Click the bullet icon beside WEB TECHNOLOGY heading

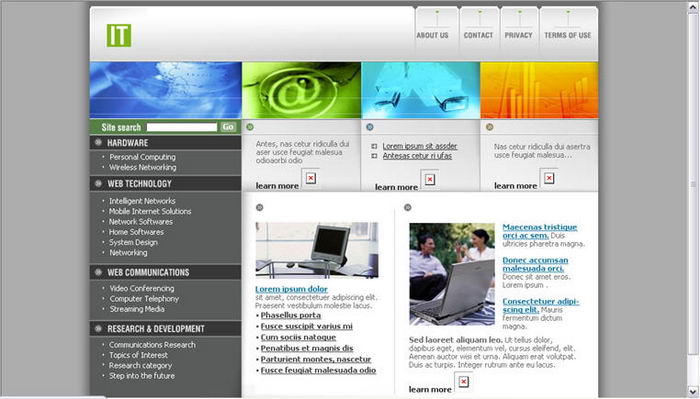pyautogui.click(x=98, y=183)
